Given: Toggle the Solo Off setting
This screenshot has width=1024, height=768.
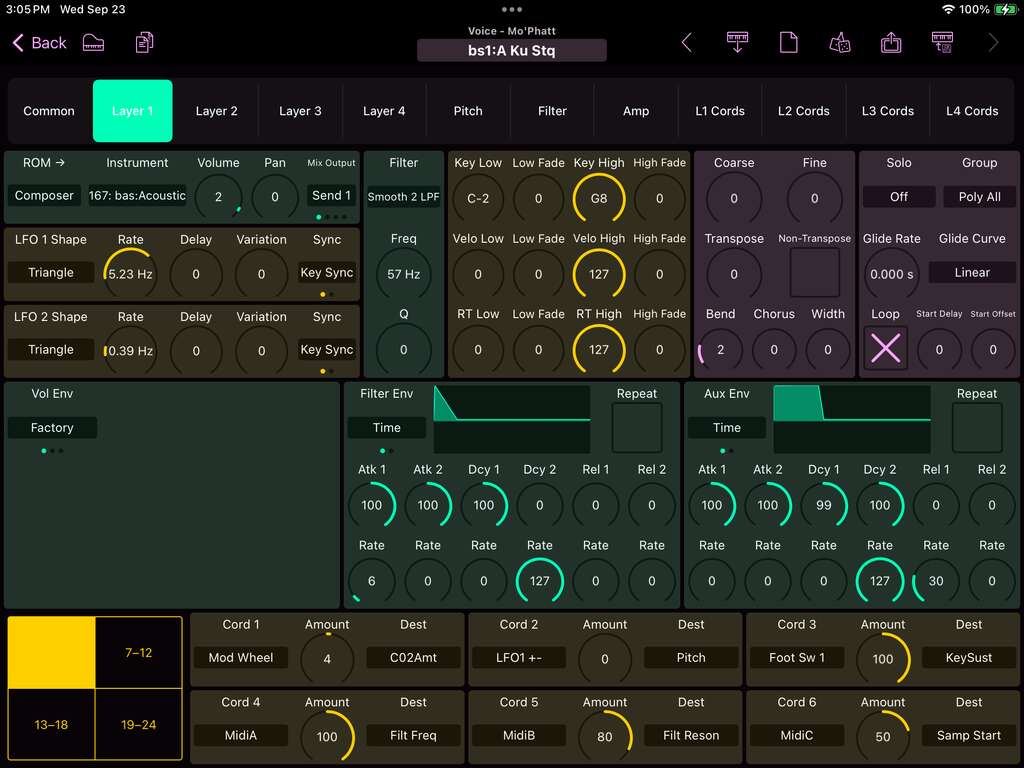Looking at the screenshot, I should pyautogui.click(x=899, y=197).
